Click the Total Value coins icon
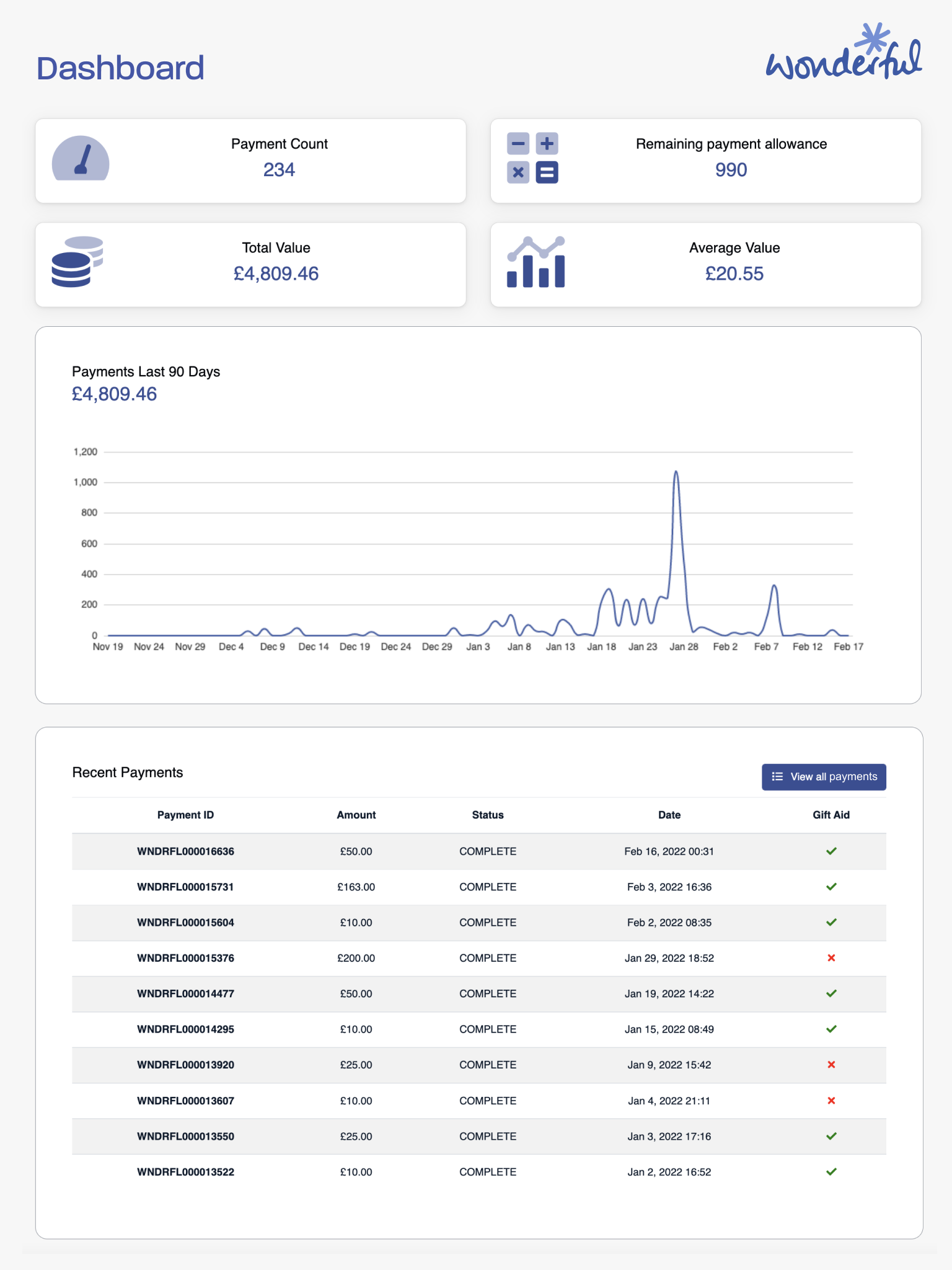 click(77, 262)
